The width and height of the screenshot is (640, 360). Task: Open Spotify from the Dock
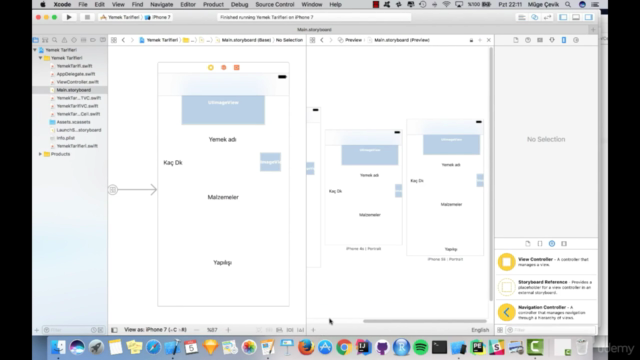(420, 347)
